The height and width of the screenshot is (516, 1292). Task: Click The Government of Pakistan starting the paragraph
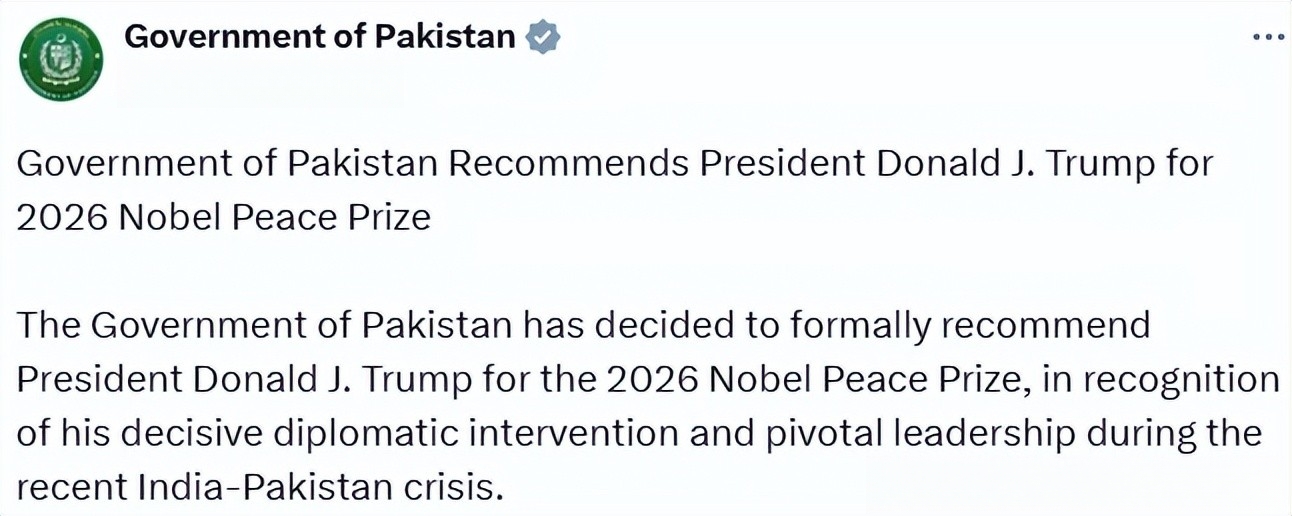coord(265,326)
